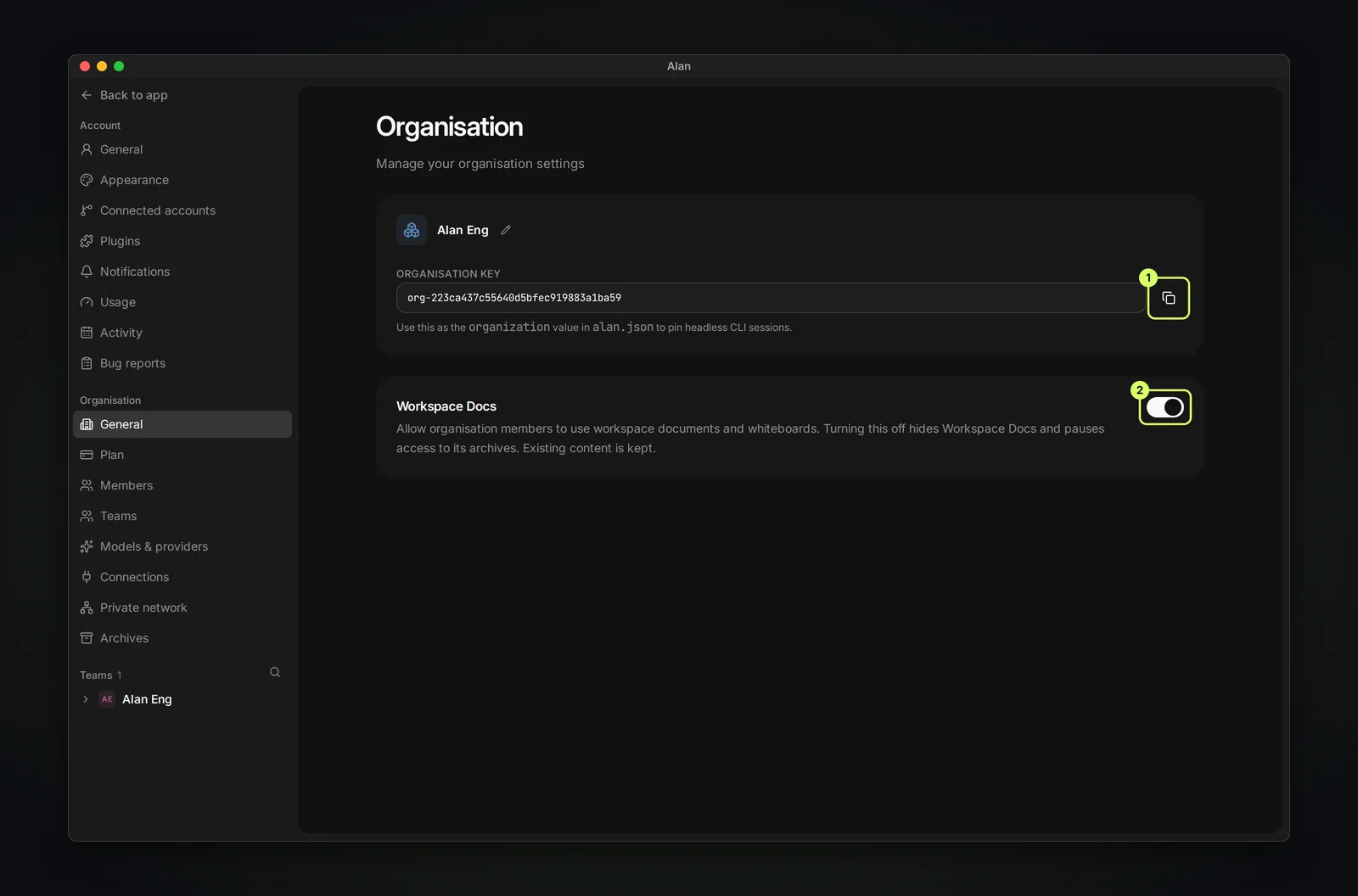Open Connected accounts settings
The width and height of the screenshot is (1358, 896).
182,210
